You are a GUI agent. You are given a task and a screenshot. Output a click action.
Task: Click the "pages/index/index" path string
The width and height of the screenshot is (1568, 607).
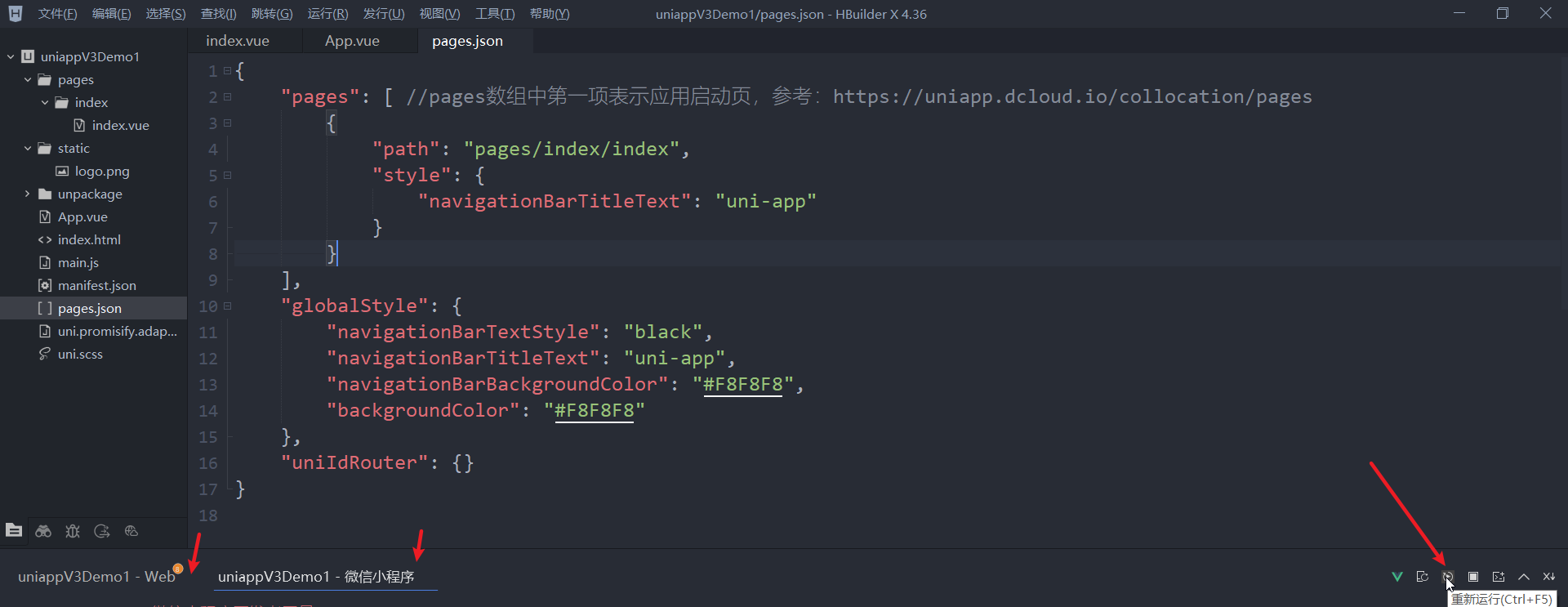[x=572, y=149]
